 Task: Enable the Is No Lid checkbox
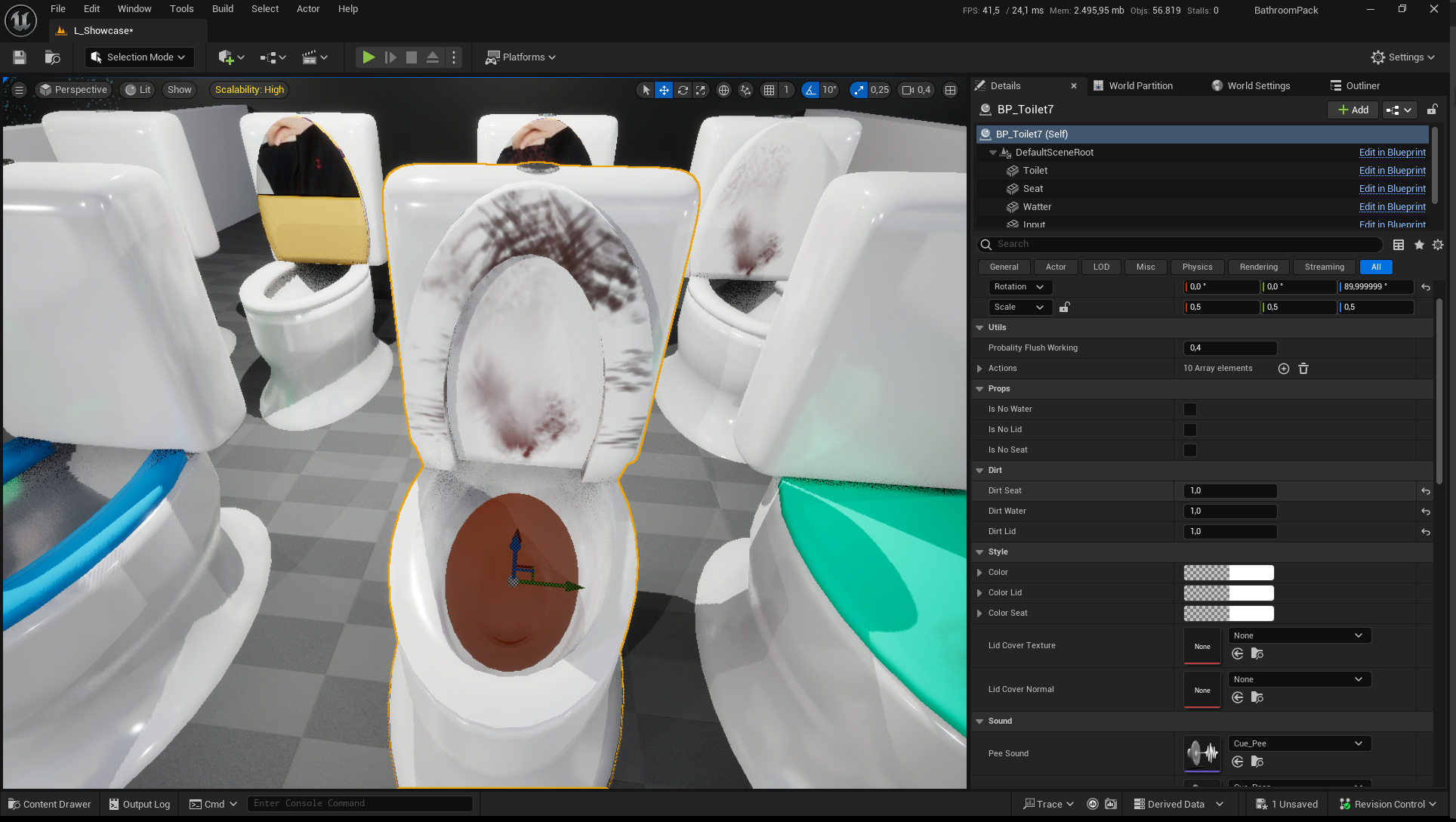click(1190, 430)
